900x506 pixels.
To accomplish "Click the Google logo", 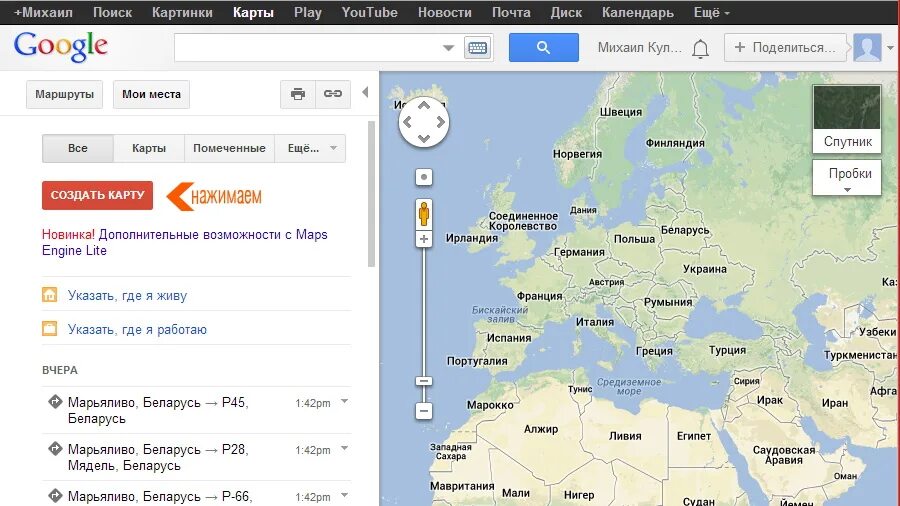I will [60, 47].
